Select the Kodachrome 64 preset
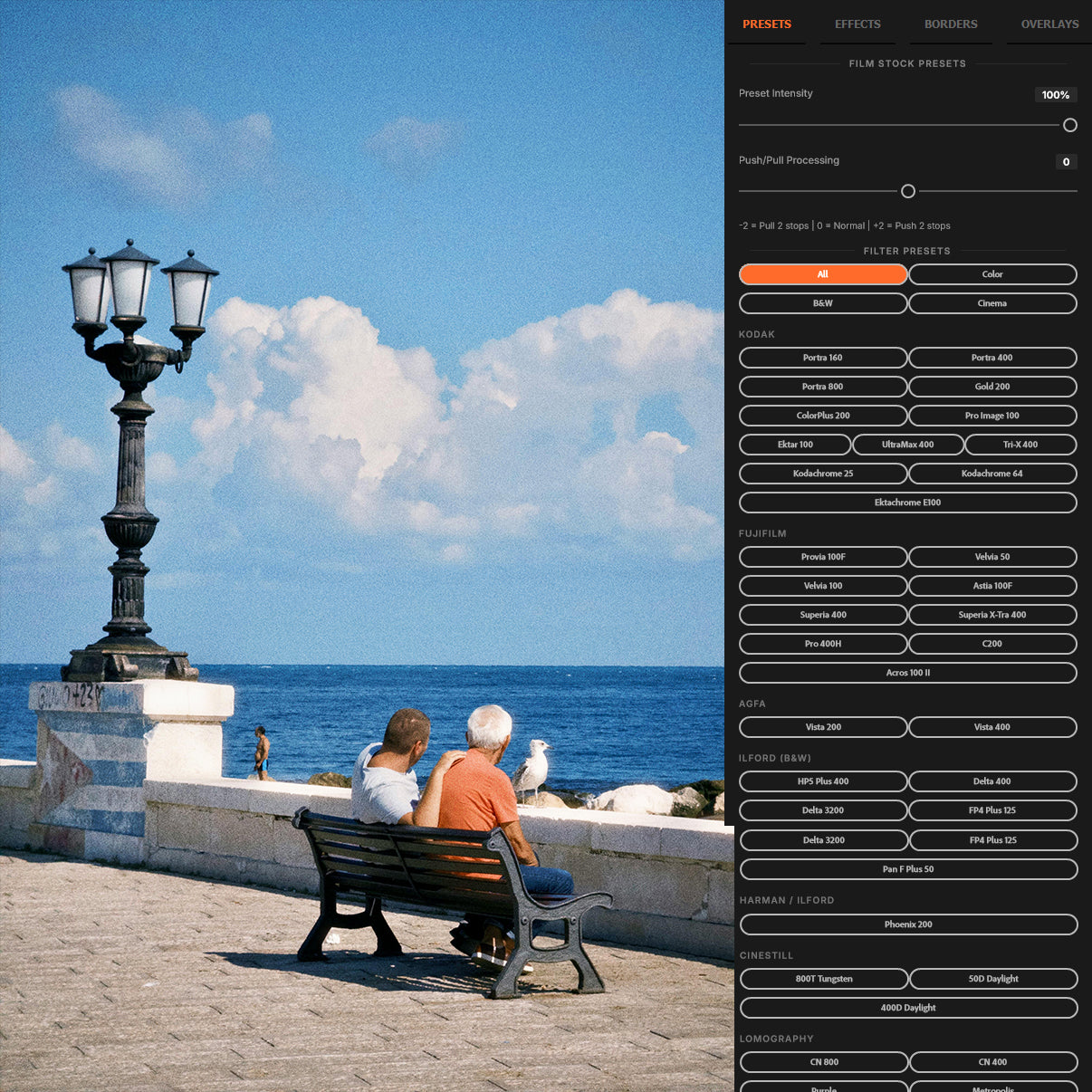This screenshot has width=1092, height=1092. coord(992,473)
